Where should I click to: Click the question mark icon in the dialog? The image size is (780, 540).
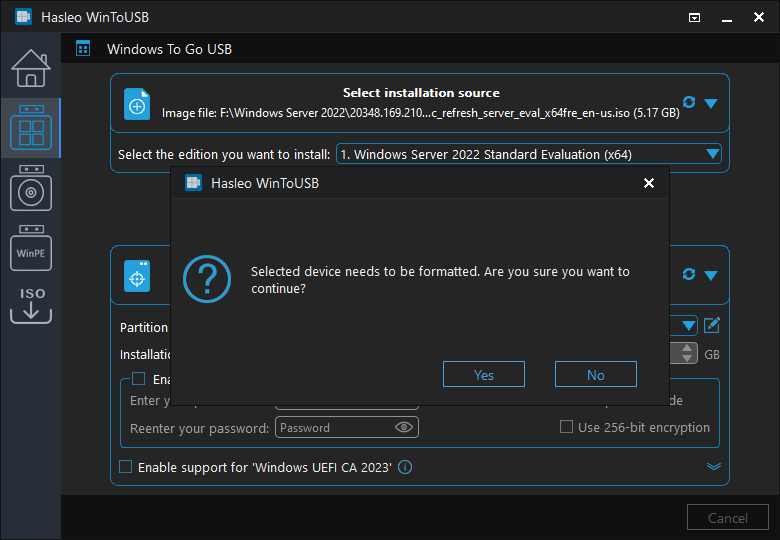point(207,279)
